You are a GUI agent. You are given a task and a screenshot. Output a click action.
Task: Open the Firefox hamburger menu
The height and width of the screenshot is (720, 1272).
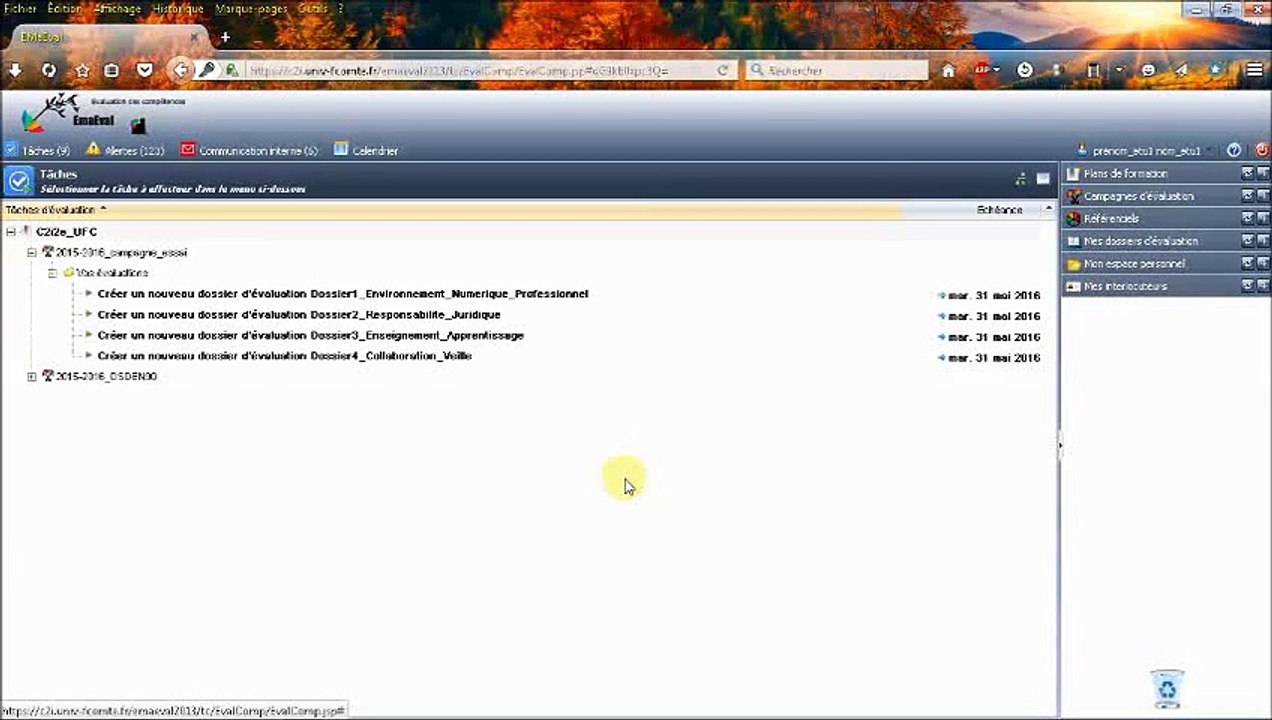click(1254, 70)
